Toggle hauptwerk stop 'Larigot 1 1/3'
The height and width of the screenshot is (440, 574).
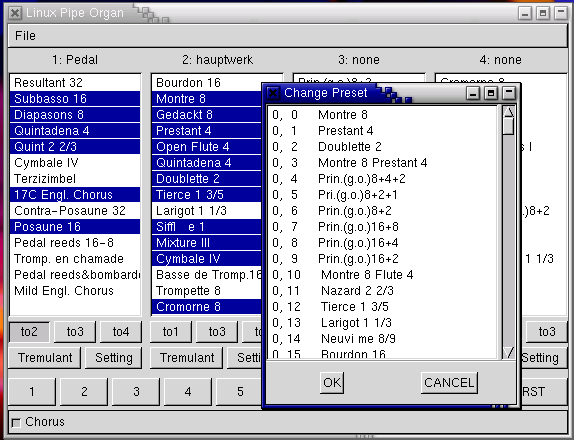(x=206, y=211)
